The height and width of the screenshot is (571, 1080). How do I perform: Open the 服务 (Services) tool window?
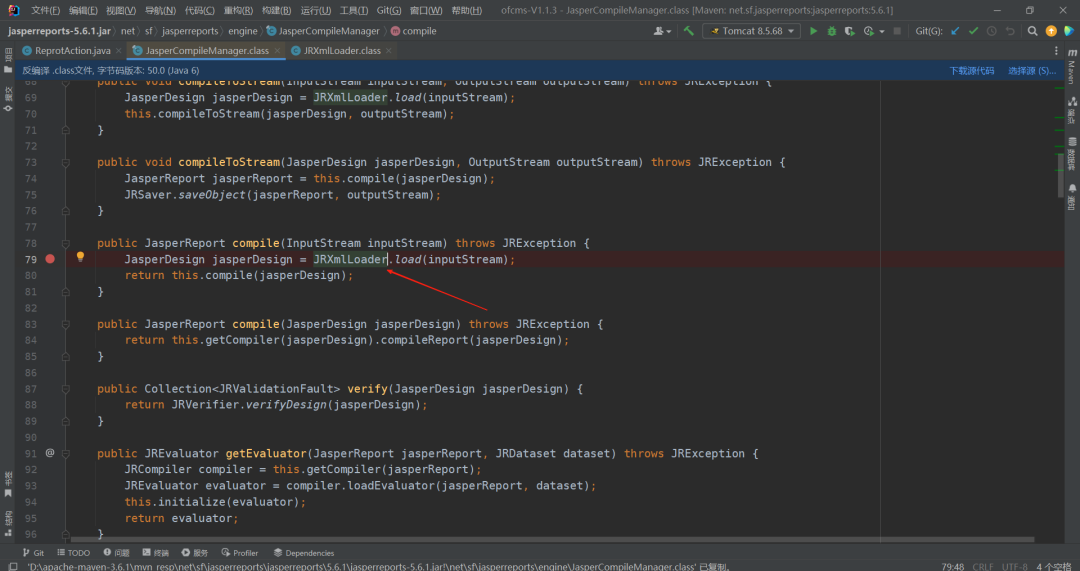(x=195, y=552)
